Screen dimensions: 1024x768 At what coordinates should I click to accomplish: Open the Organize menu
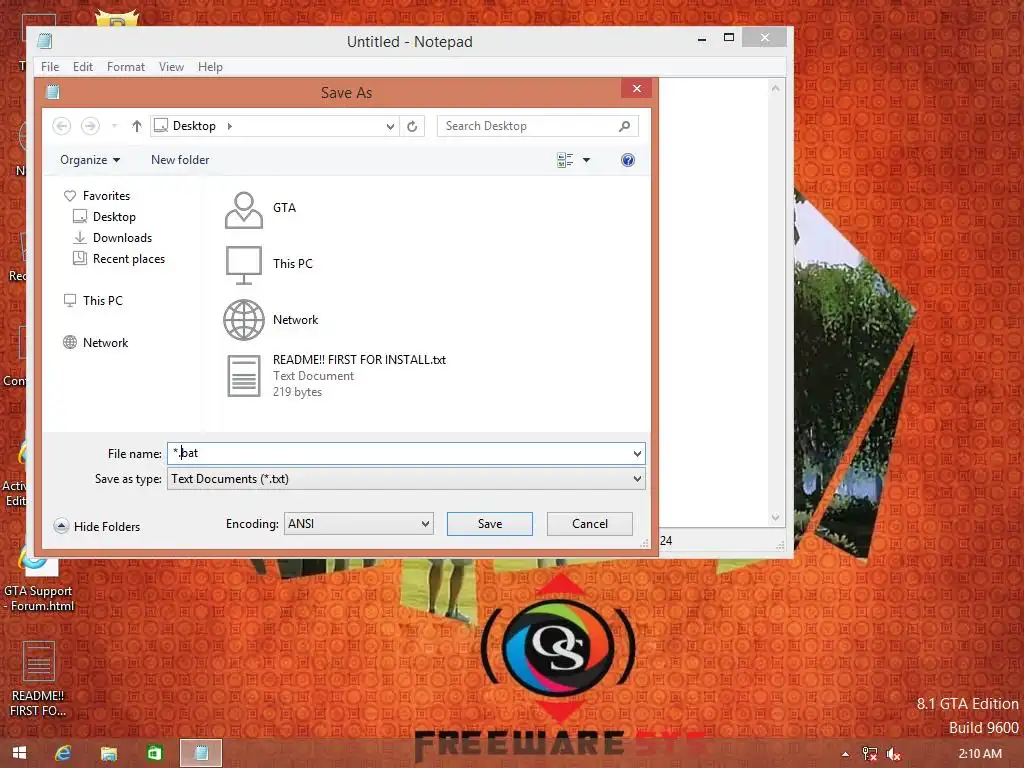(x=90, y=160)
